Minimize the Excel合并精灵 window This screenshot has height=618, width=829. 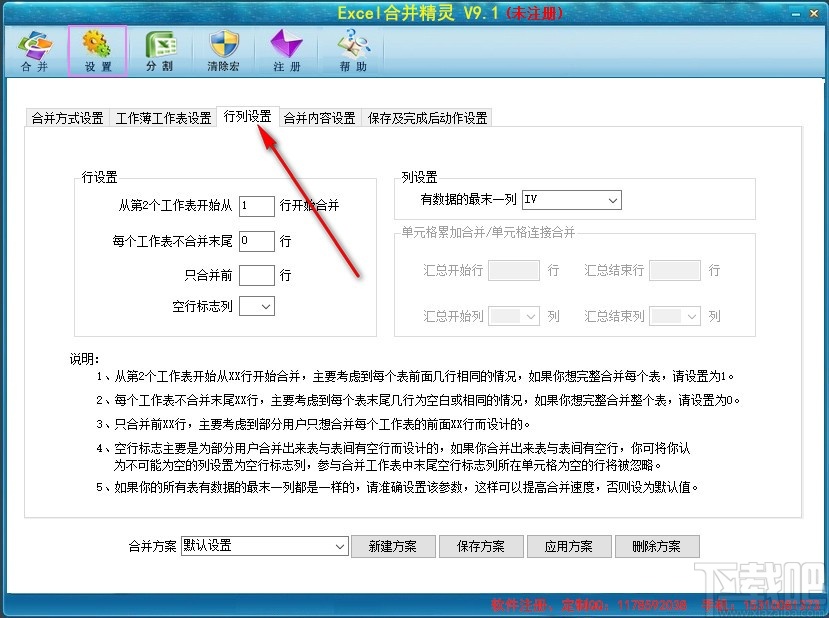pyautogui.click(x=796, y=14)
